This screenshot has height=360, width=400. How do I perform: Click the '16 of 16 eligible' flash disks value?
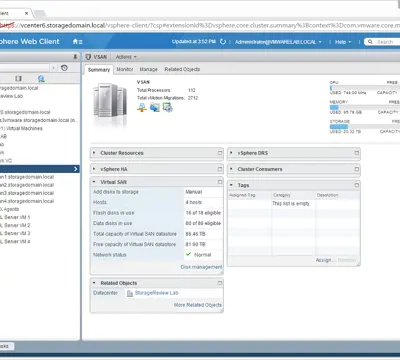[203, 213]
